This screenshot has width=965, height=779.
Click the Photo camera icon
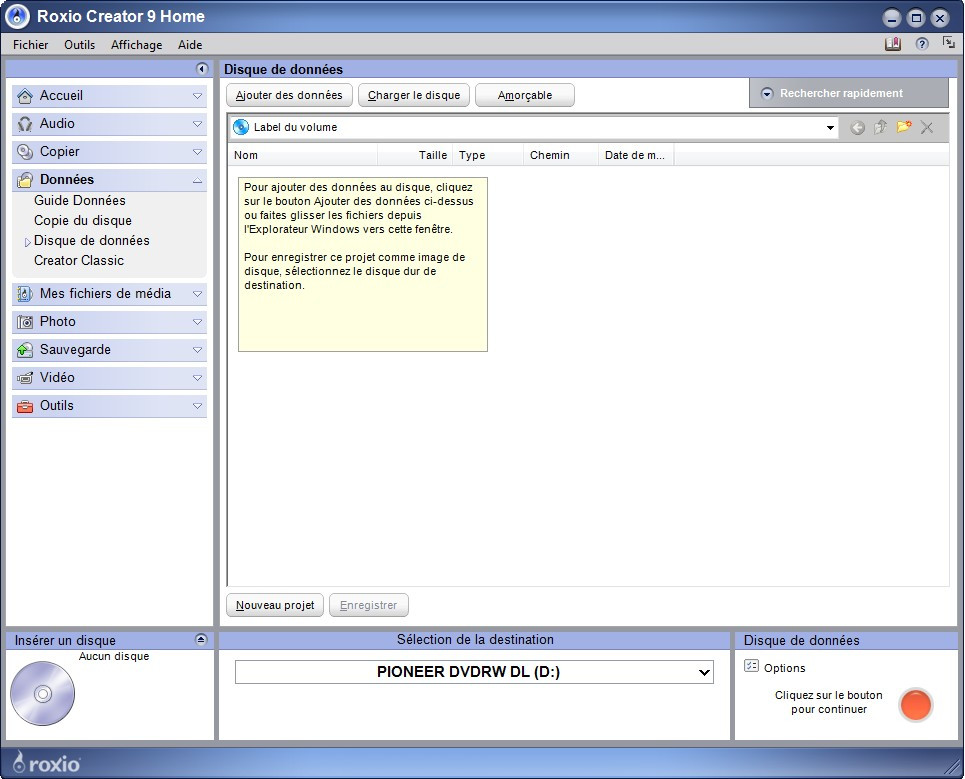coord(25,322)
